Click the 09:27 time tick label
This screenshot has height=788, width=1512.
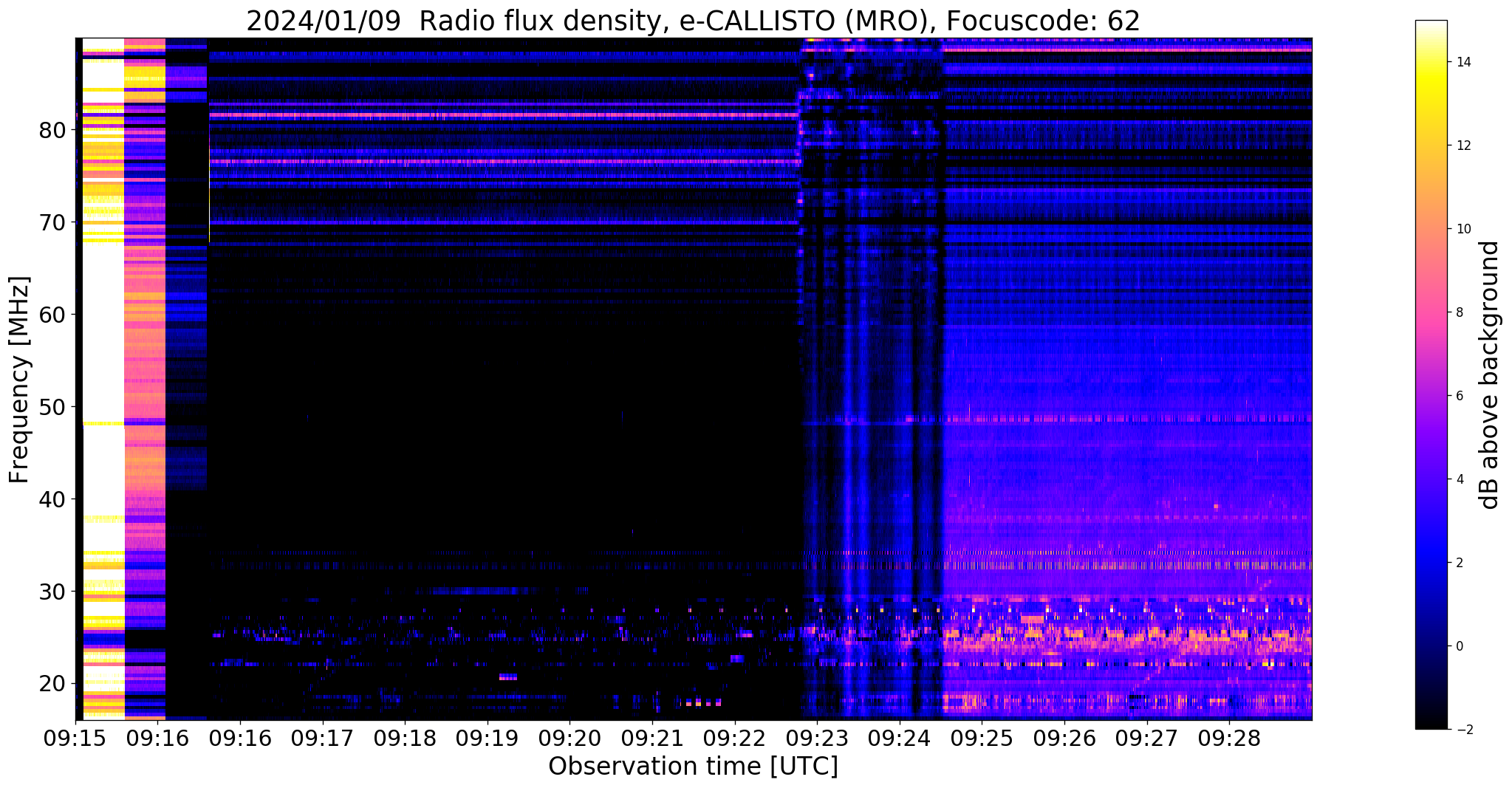1146,739
